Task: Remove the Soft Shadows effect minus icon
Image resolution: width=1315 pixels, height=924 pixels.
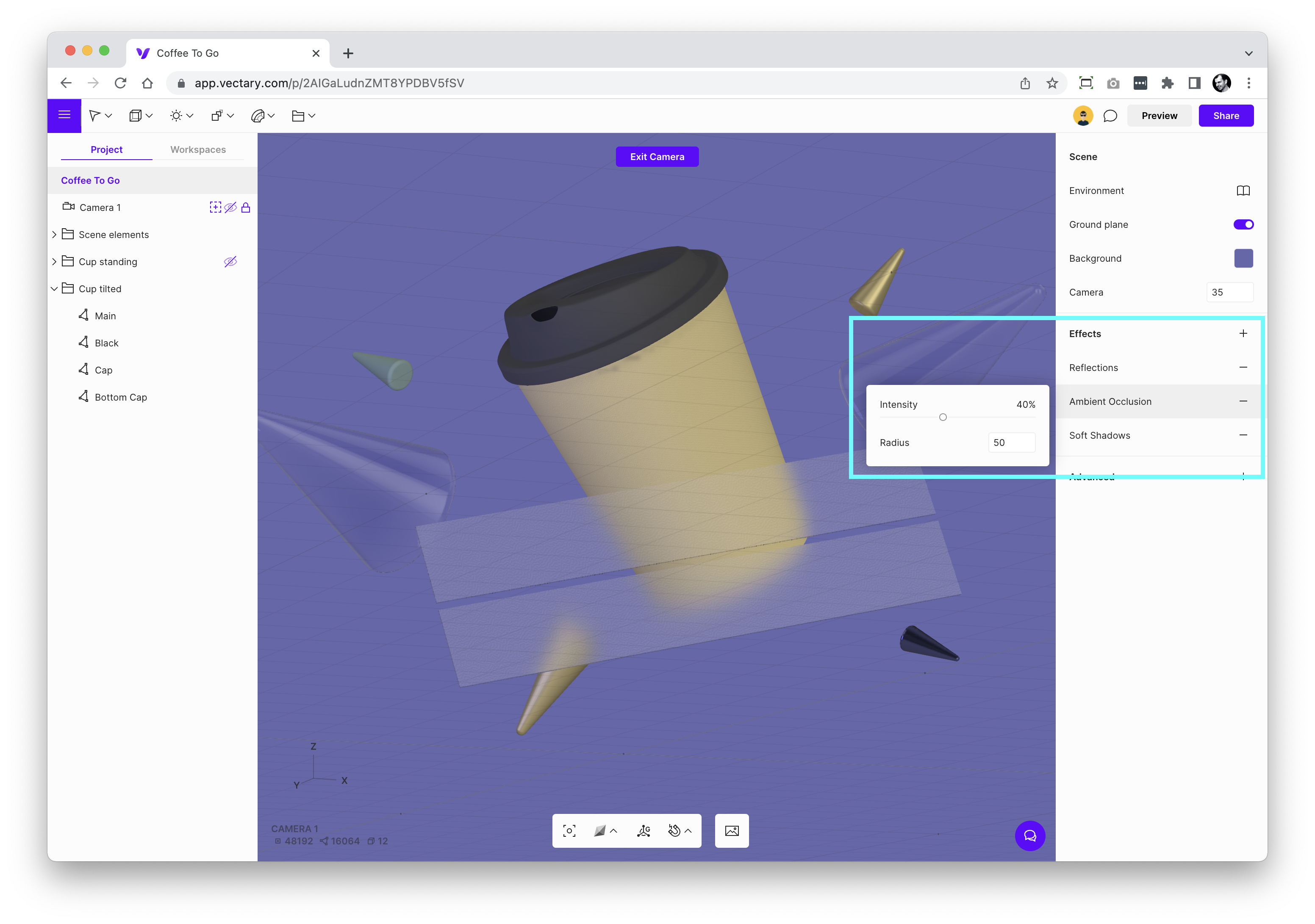Action: tap(1243, 435)
